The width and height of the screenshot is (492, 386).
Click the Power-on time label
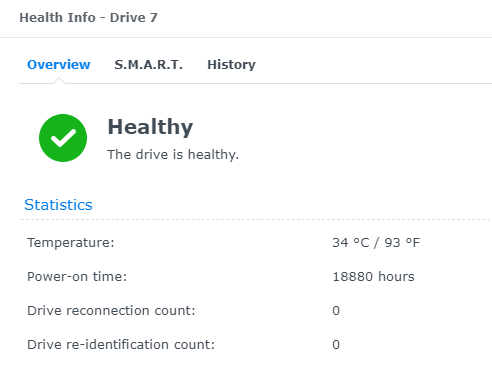[x=77, y=277]
